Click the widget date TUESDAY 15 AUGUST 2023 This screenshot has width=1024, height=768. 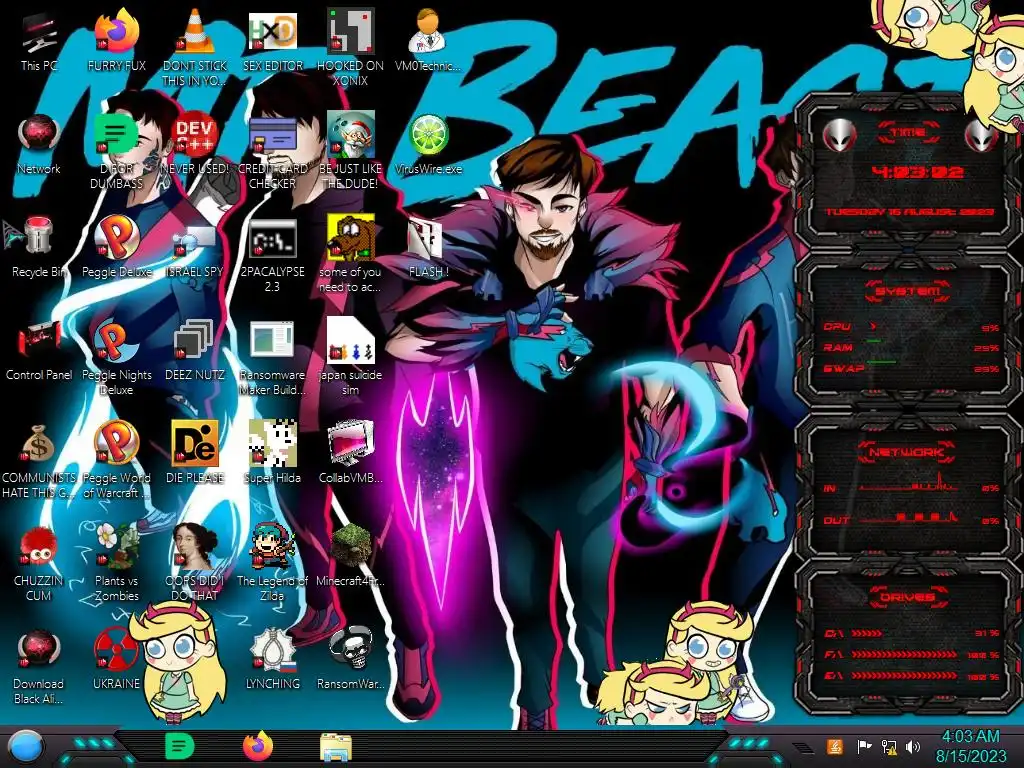909,212
